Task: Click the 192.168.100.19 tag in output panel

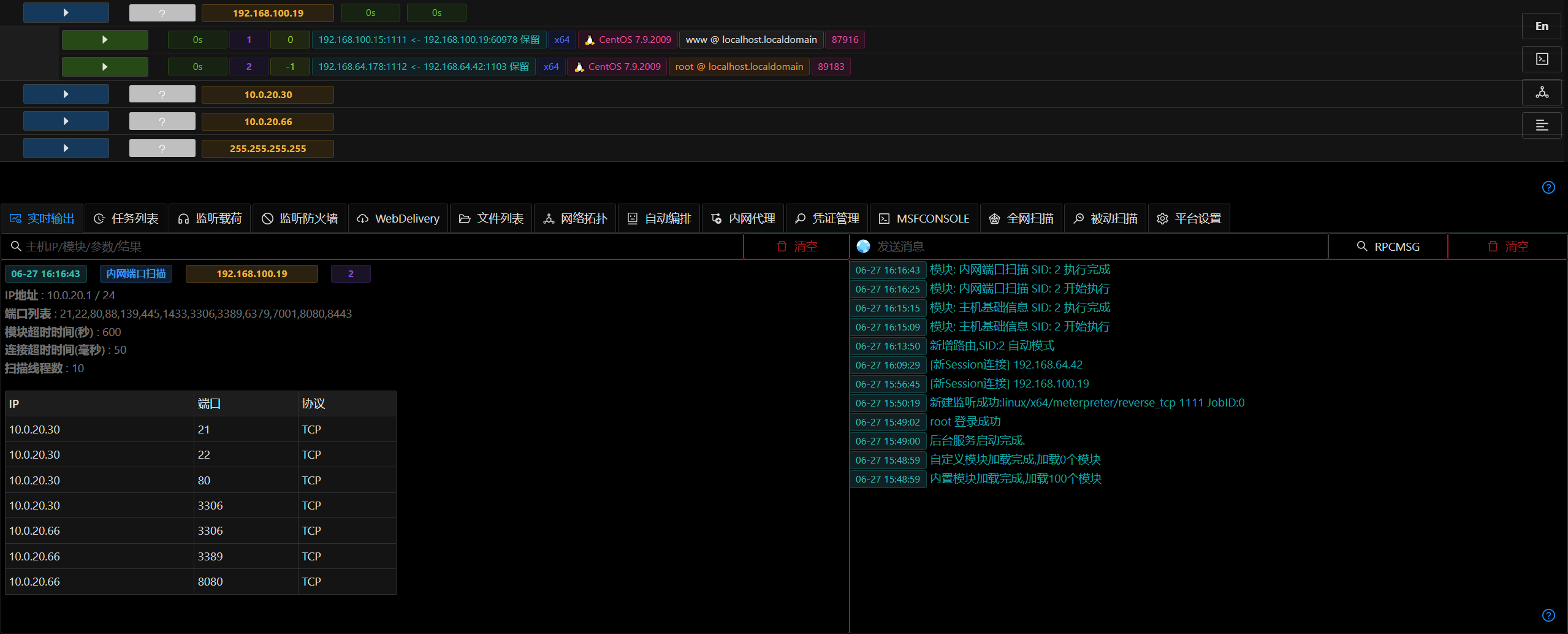Action: (x=252, y=273)
